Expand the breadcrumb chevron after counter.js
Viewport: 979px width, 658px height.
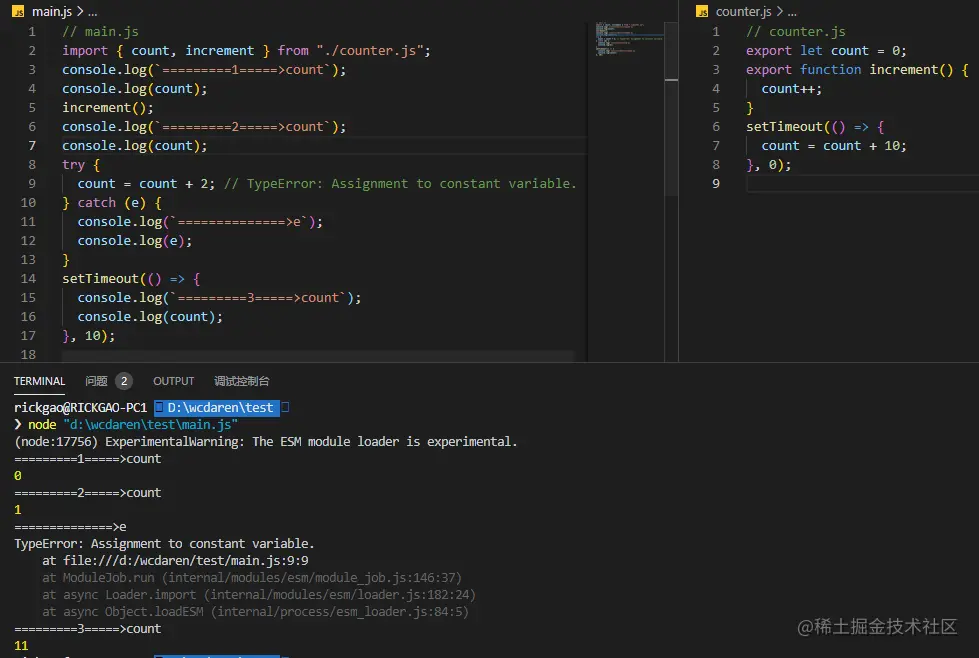[x=779, y=11]
